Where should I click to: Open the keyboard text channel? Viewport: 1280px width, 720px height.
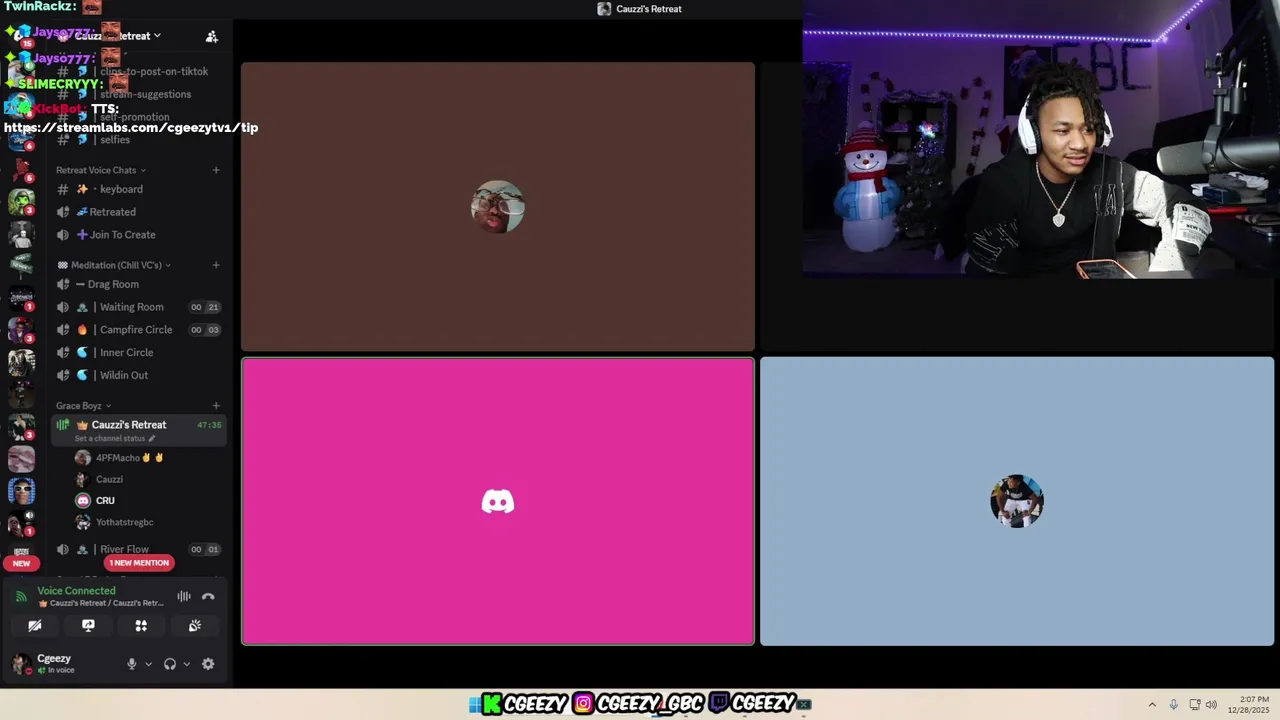click(x=138, y=189)
